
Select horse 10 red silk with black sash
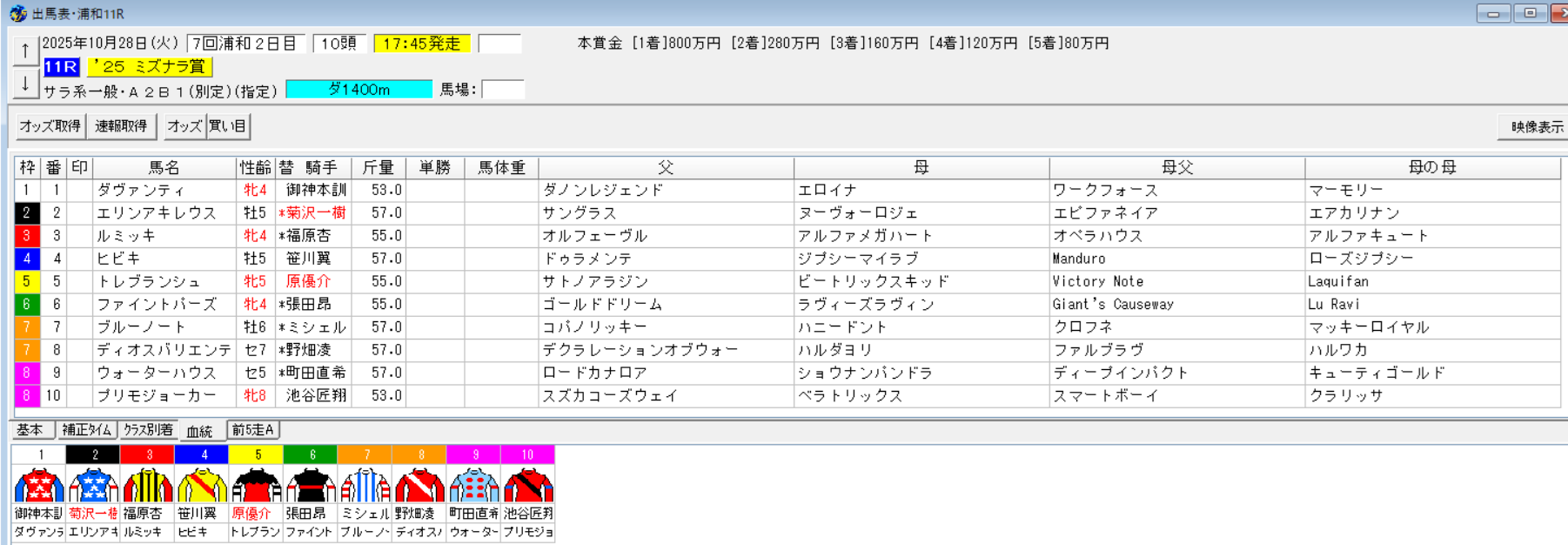(527, 486)
